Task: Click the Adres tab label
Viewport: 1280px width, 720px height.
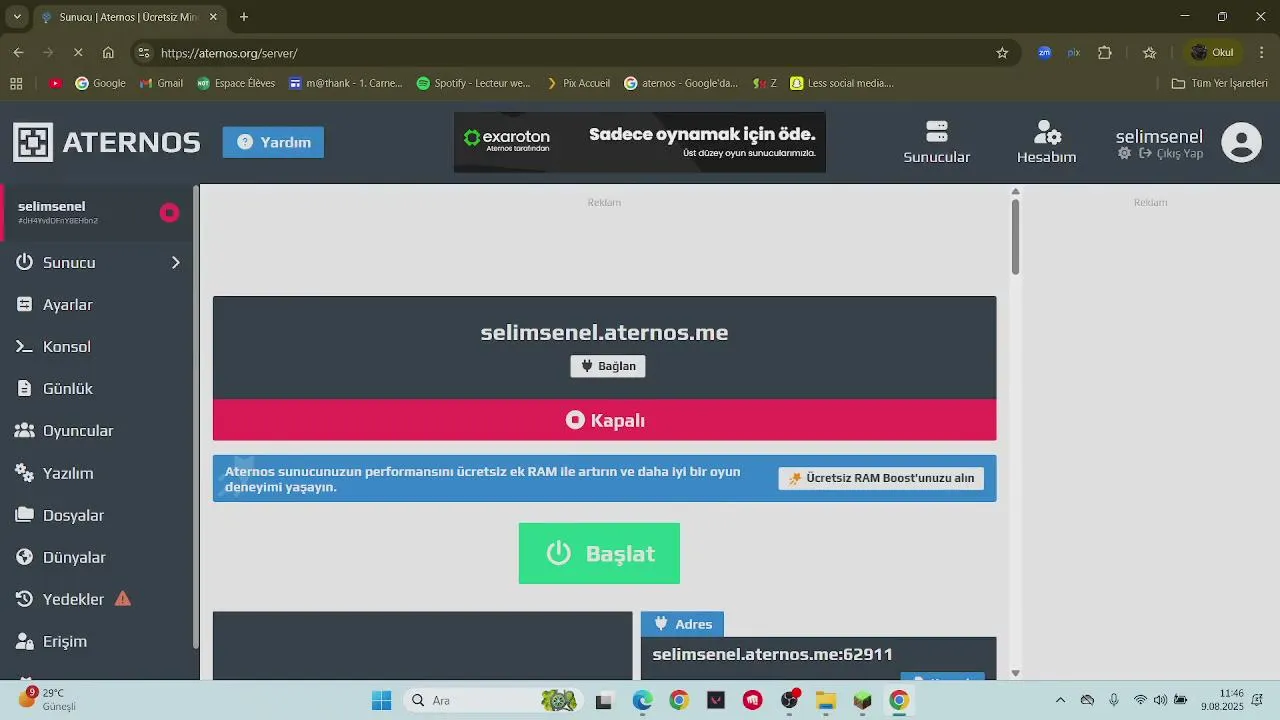Action: click(682, 624)
